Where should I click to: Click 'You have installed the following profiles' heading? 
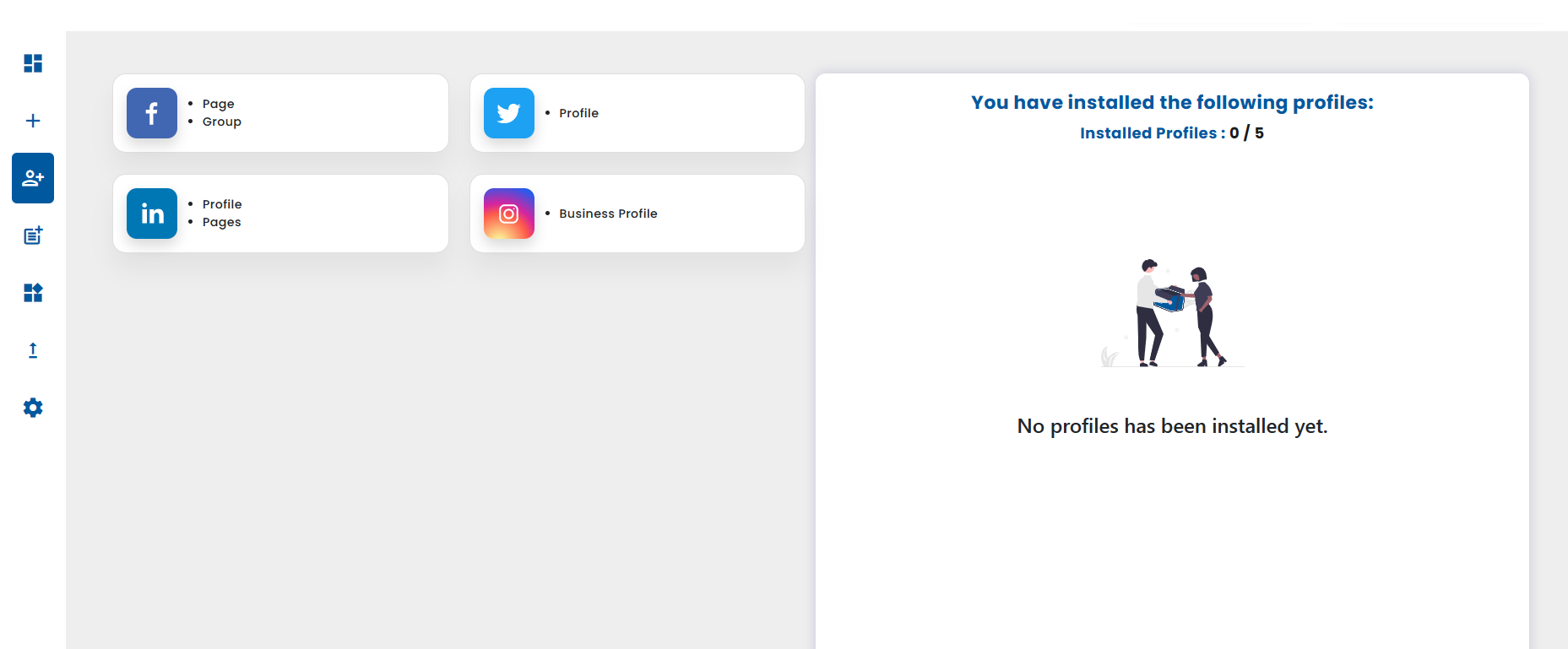pos(1172,102)
